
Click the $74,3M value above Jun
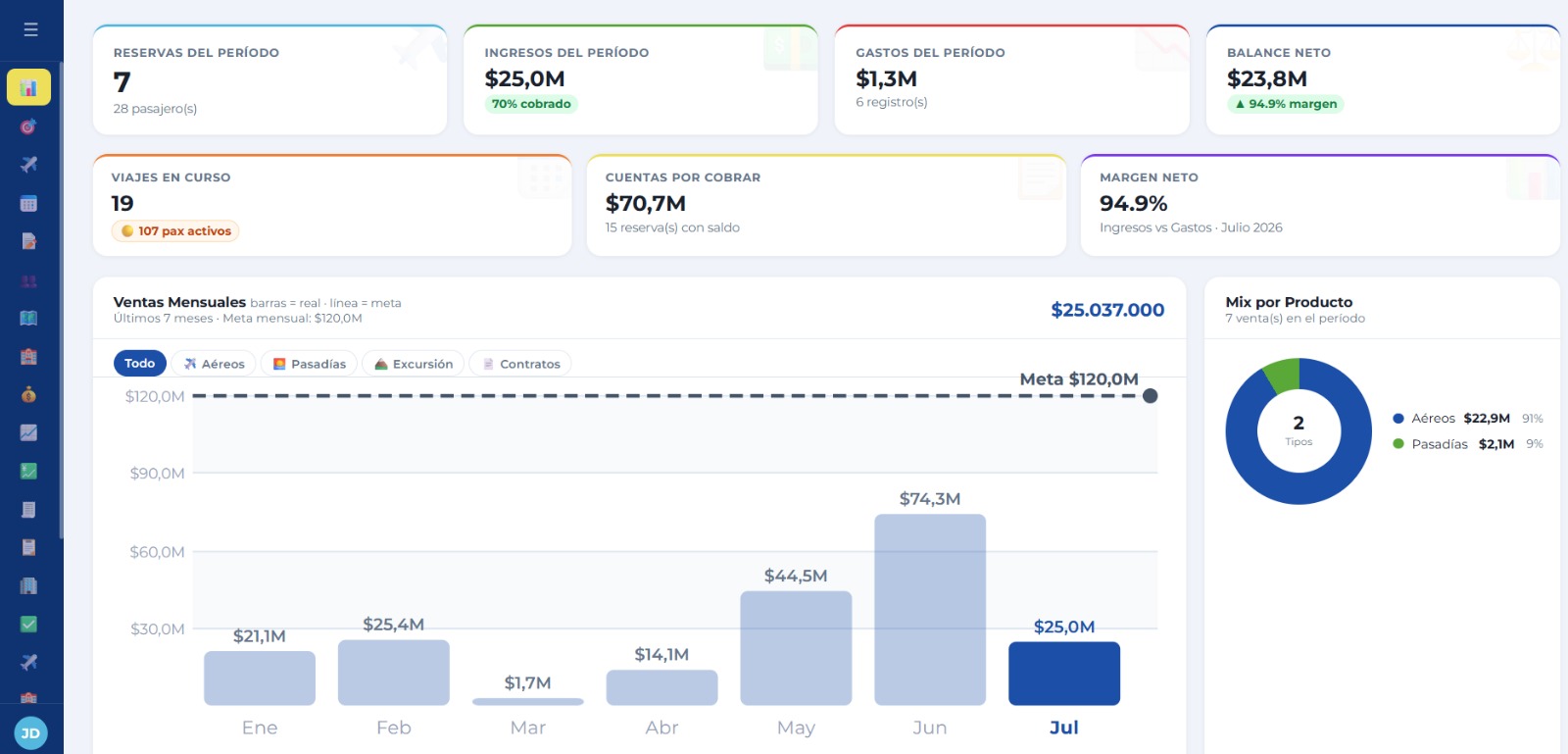(930, 499)
